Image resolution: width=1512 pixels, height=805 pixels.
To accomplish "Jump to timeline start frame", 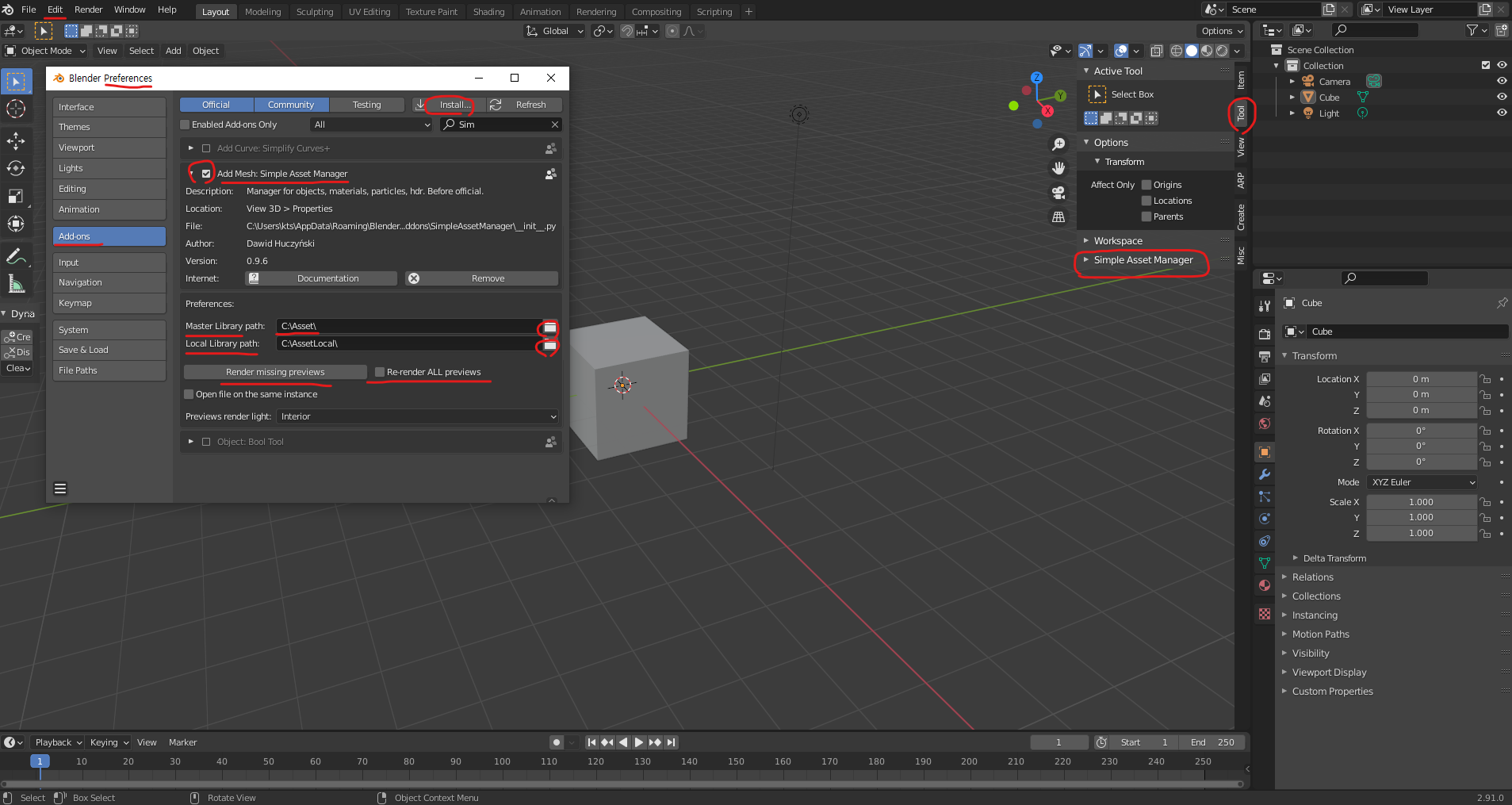I will pos(591,742).
